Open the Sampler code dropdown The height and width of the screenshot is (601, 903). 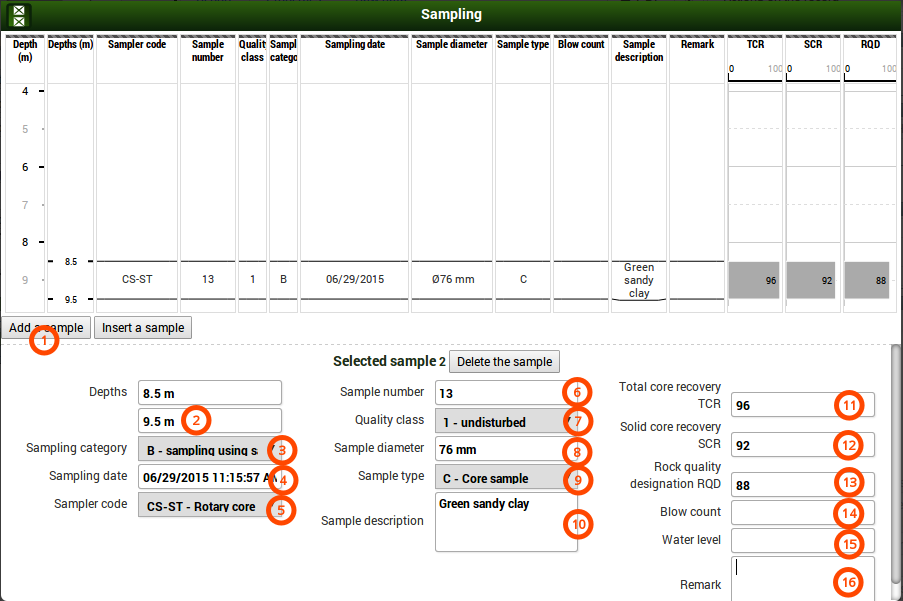[x=203, y=506]
